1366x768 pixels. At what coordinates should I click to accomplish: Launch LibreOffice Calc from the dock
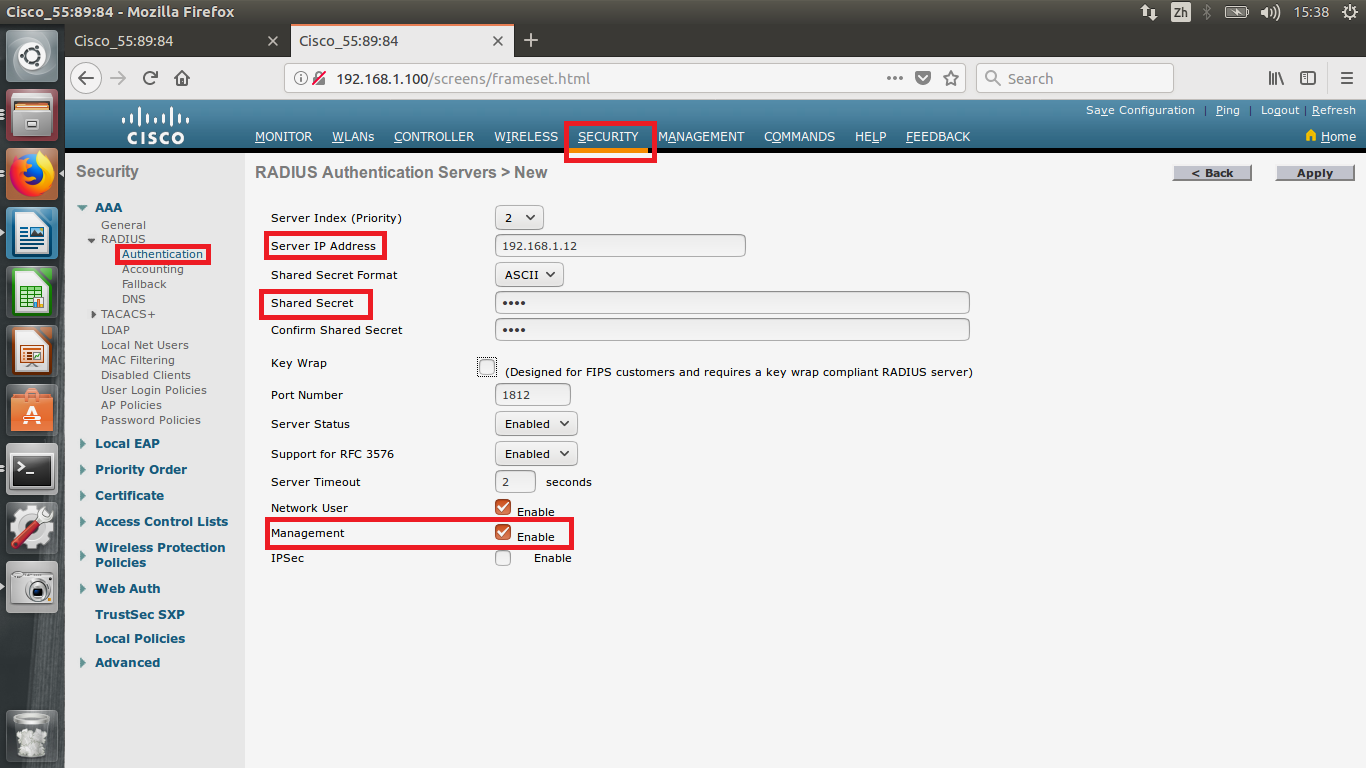32,292
